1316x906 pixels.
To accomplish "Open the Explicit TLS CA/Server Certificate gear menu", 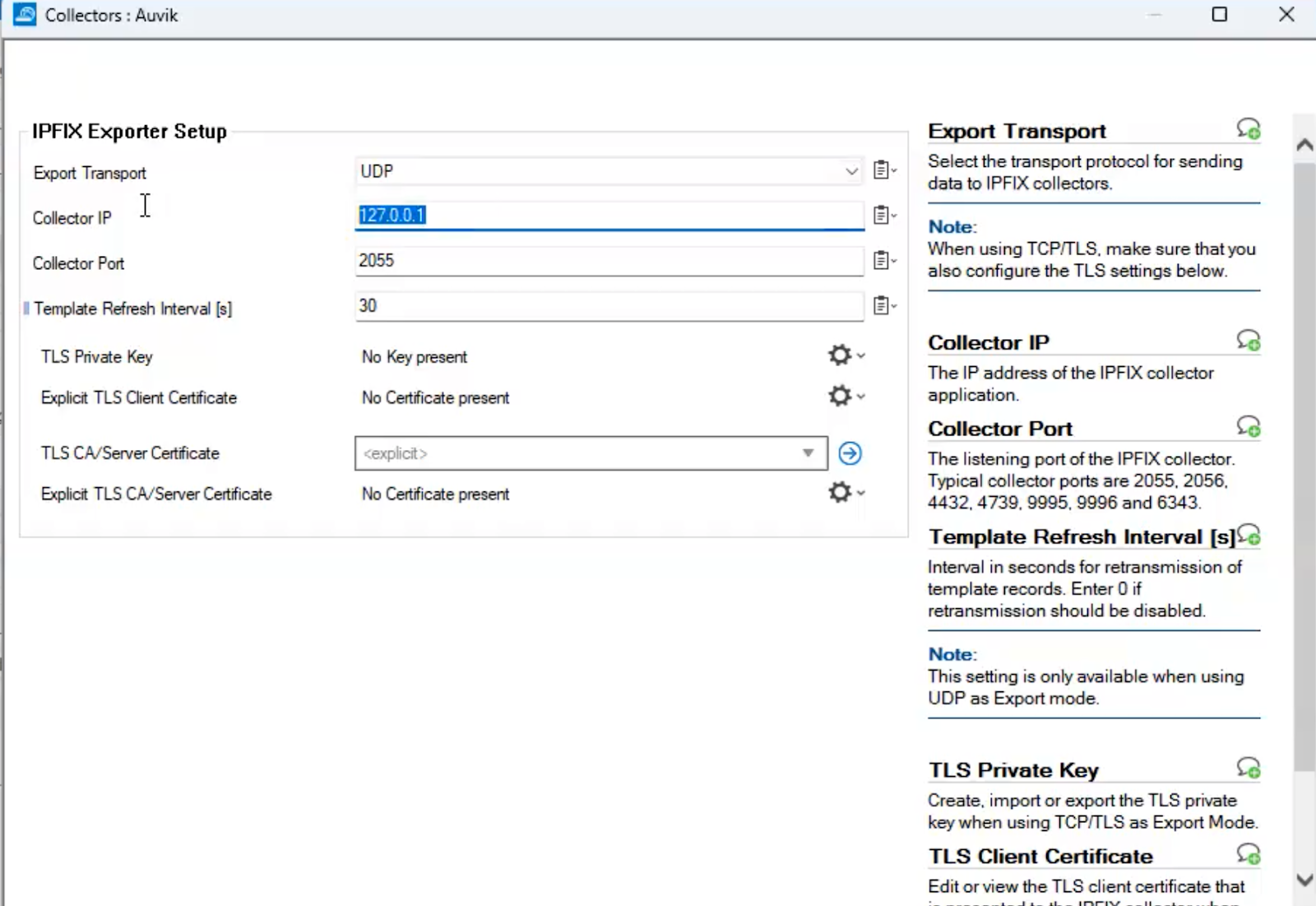I will click(846, 492).
